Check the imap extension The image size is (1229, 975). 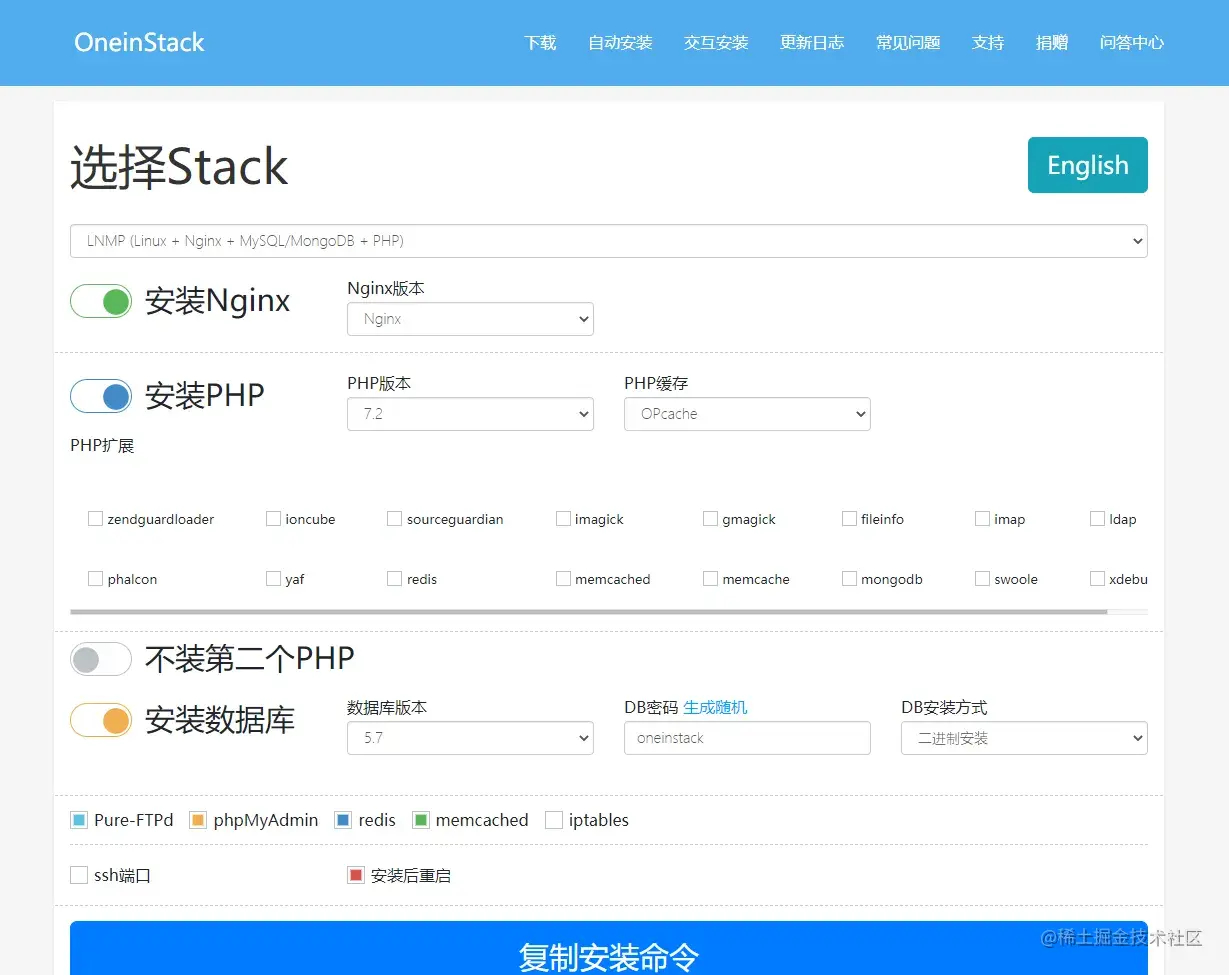tap(982, 519)
